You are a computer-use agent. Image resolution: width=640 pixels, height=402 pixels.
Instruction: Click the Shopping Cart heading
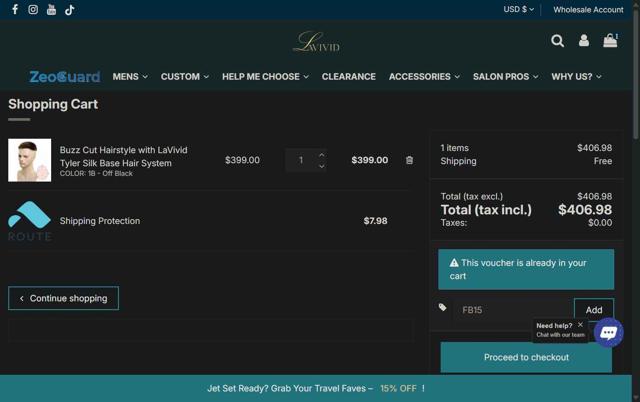pyautogui.click(x=53, y=104)
